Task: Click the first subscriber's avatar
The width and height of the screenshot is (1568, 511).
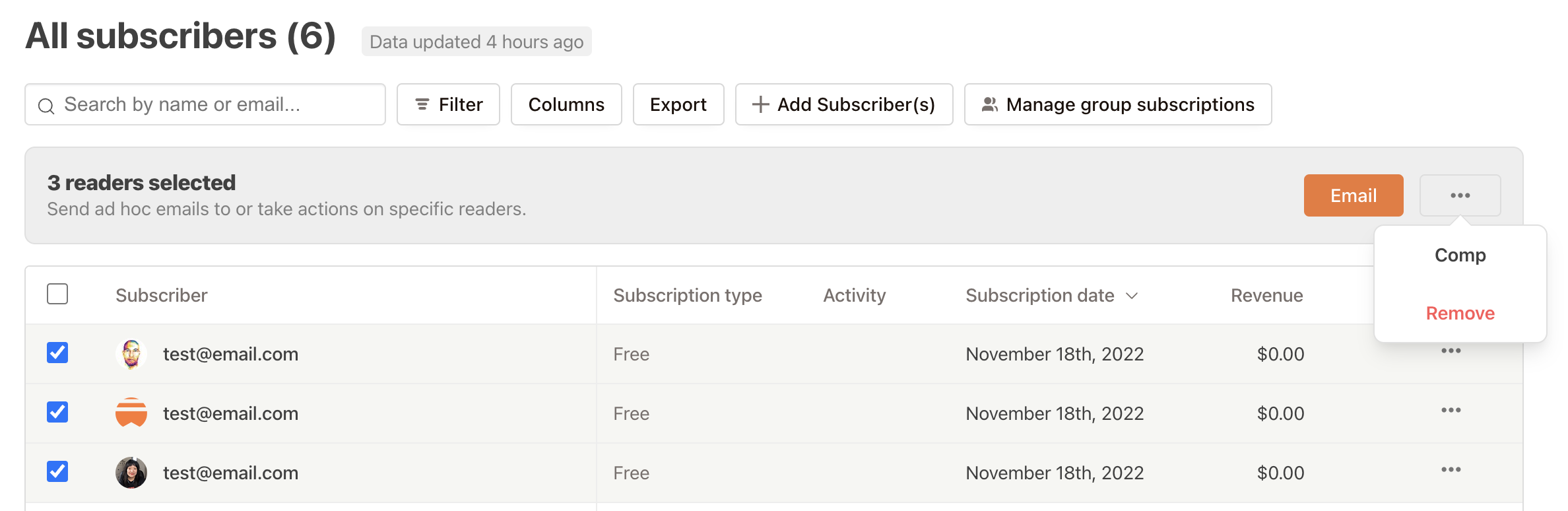Action: [131, 354]
